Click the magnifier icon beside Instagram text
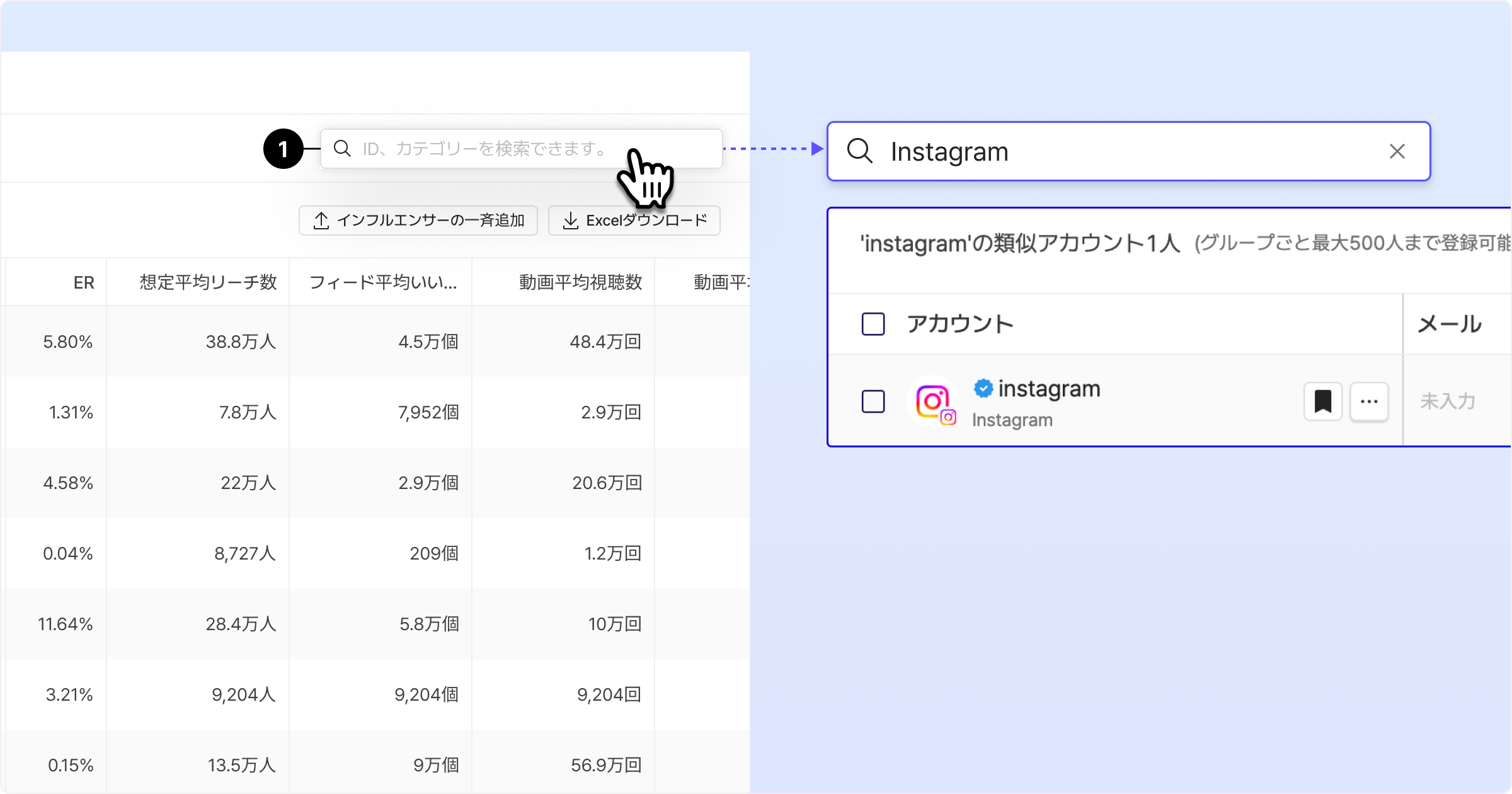1512x794 pixels. pyautogui.click(x=859, y=151)
